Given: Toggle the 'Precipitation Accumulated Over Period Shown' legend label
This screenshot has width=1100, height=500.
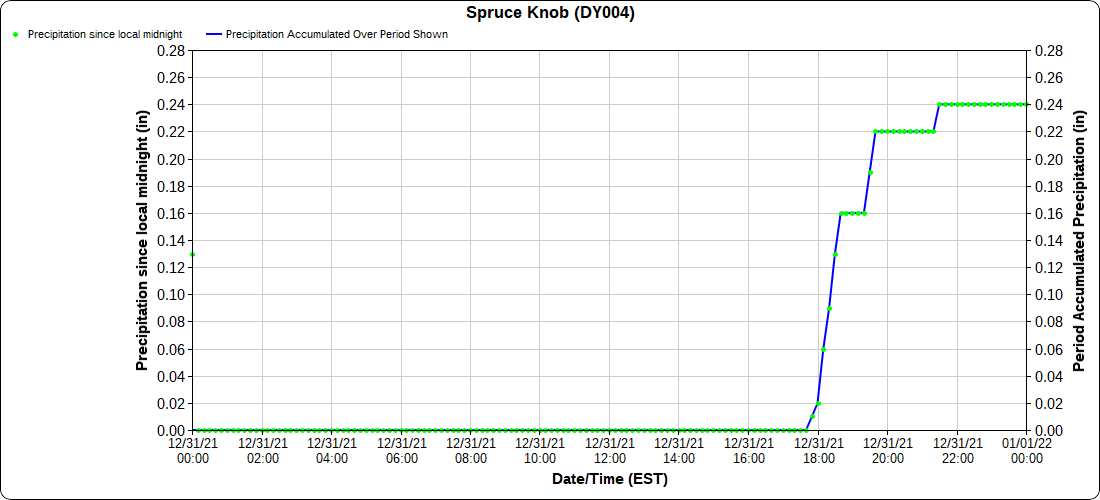Looking at the screenshot, I should 336,34.
